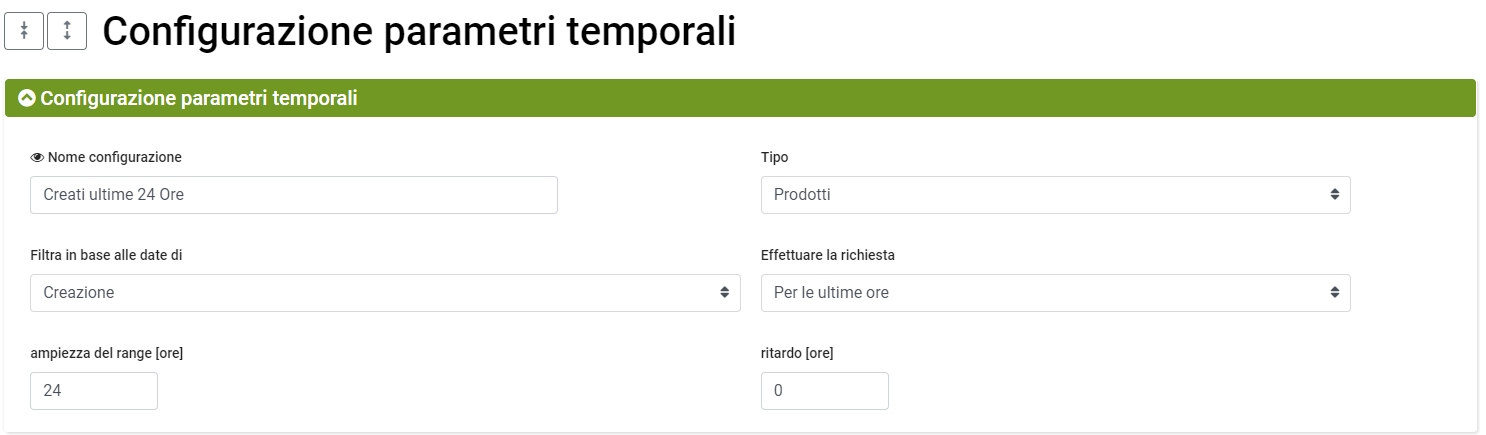Click the ampiezza del range hours field
The height and width of the screenshot is (435, 1486).
coord(94,391)
